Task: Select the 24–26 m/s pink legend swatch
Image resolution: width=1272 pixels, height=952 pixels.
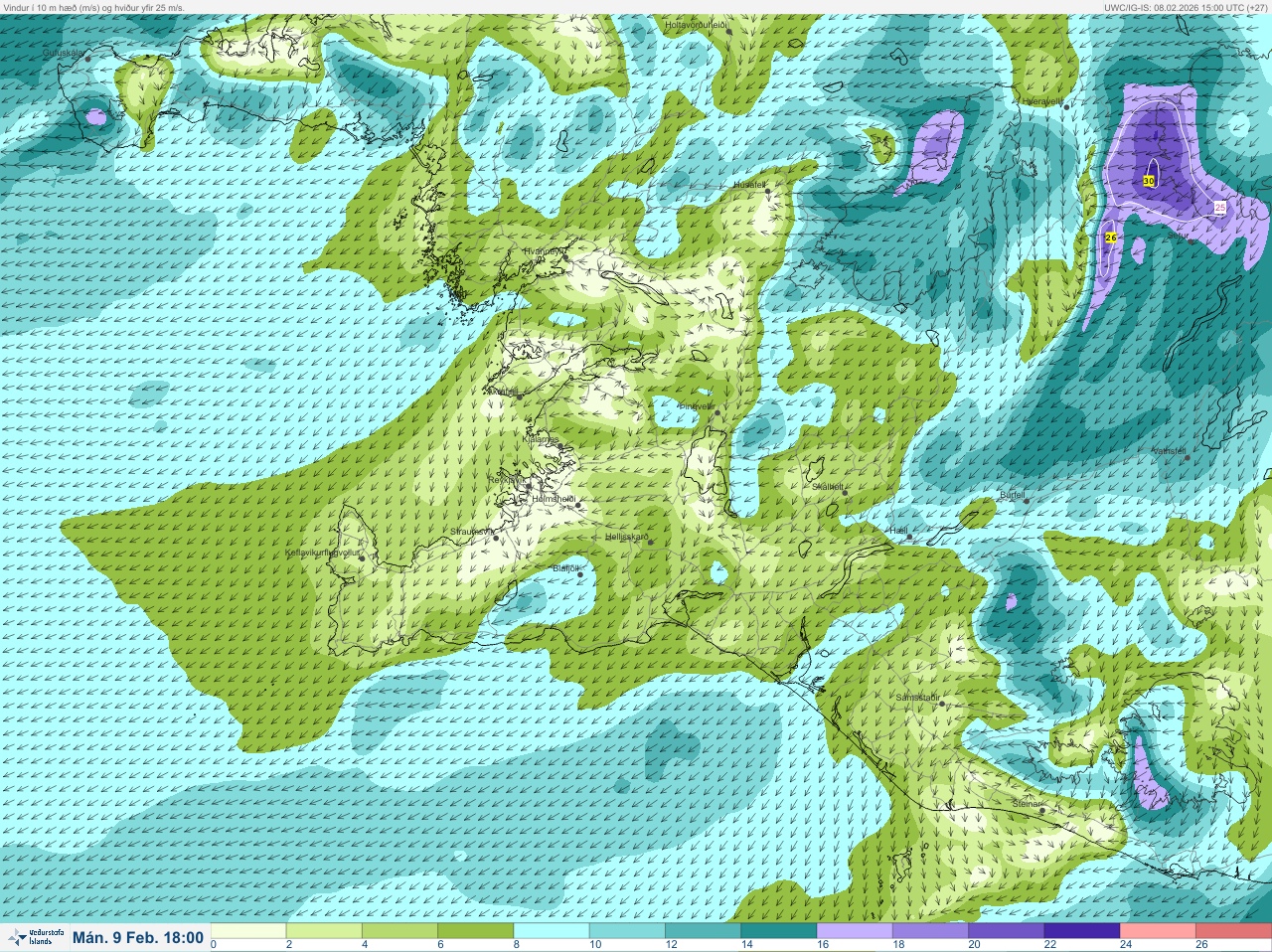Action: point(1158,931)
